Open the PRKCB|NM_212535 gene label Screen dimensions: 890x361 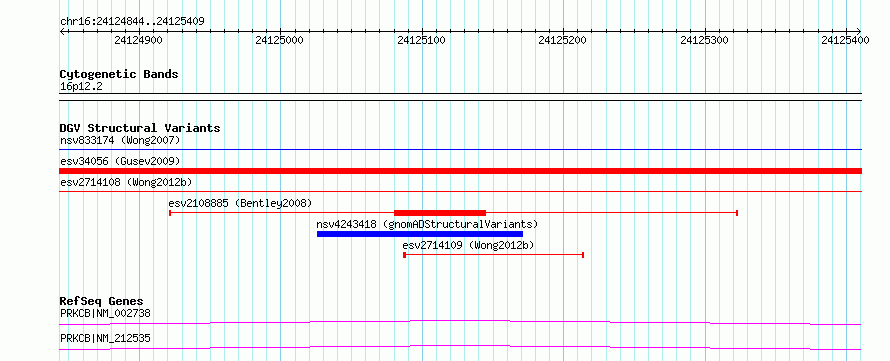105,339
